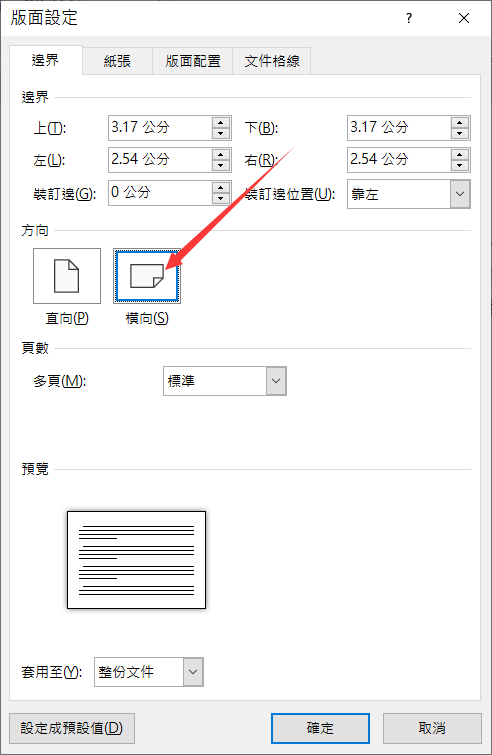
Task: Expand the 多頁 multiple pages dropdown
Action: 276,381
